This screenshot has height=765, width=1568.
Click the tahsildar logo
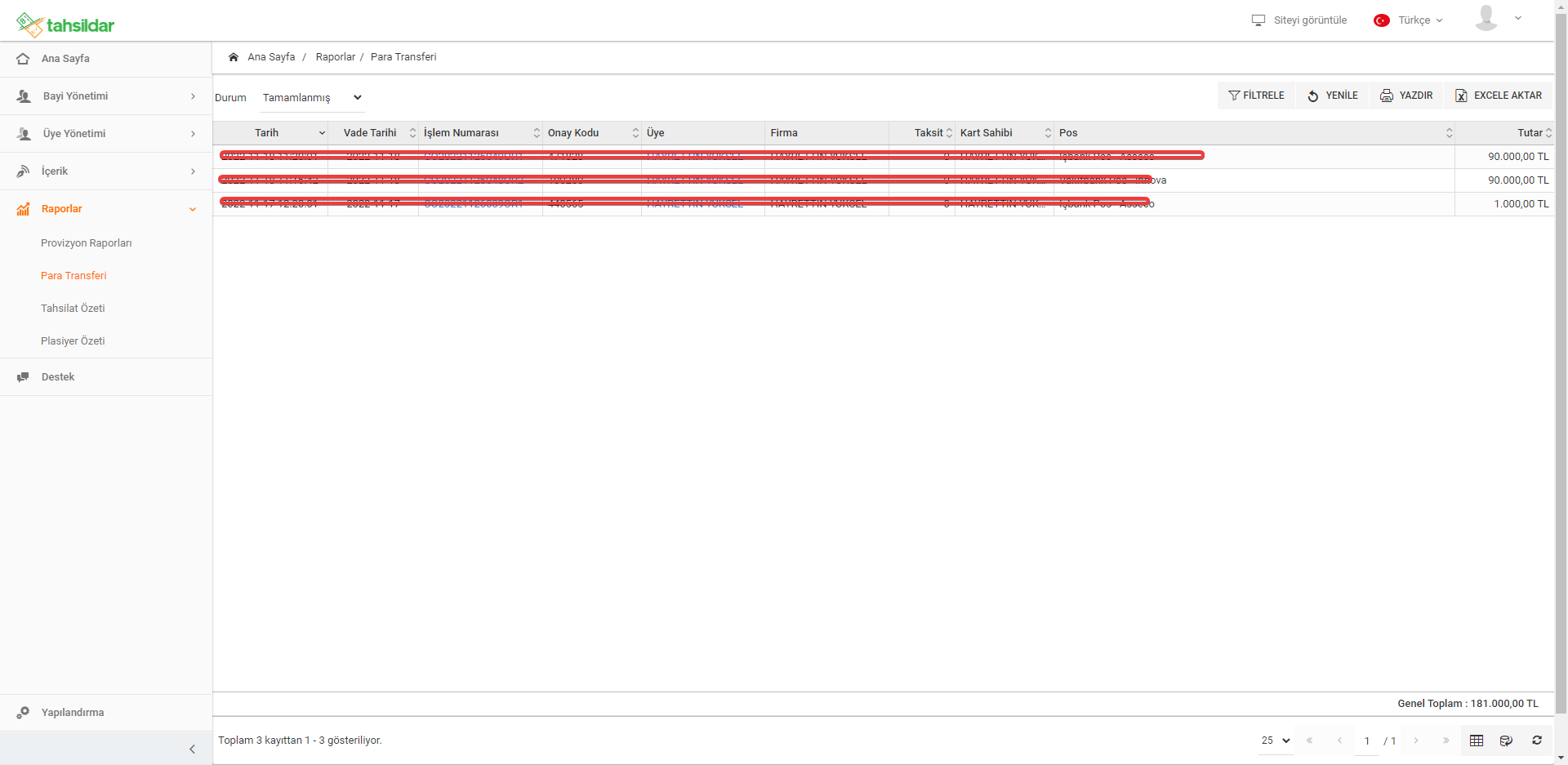(x=65, y=24)
